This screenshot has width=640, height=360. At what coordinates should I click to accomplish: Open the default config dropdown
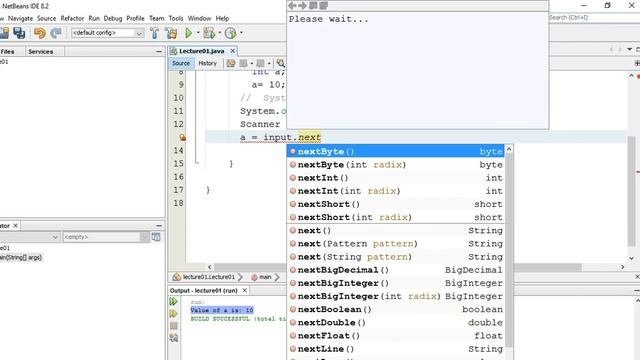(x=107, y=33)
